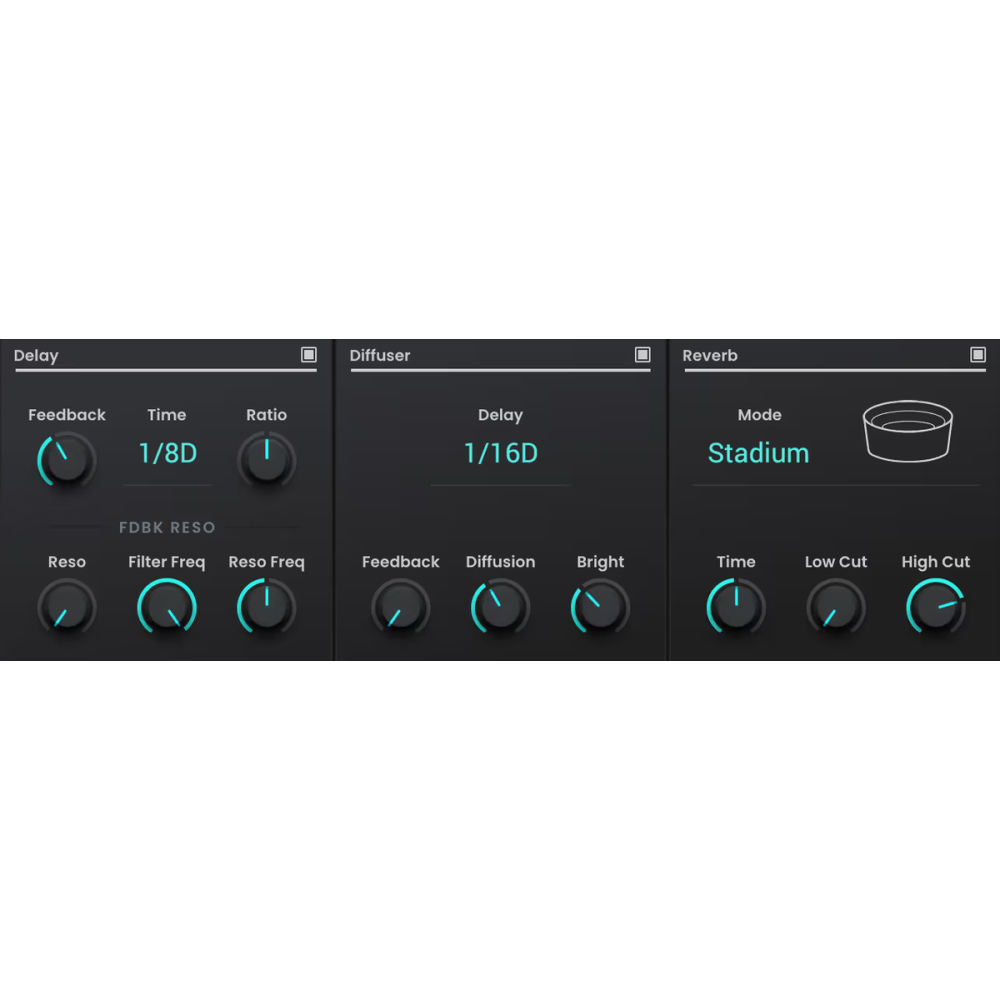Click the Filter Freq knob

click(166, 607)
